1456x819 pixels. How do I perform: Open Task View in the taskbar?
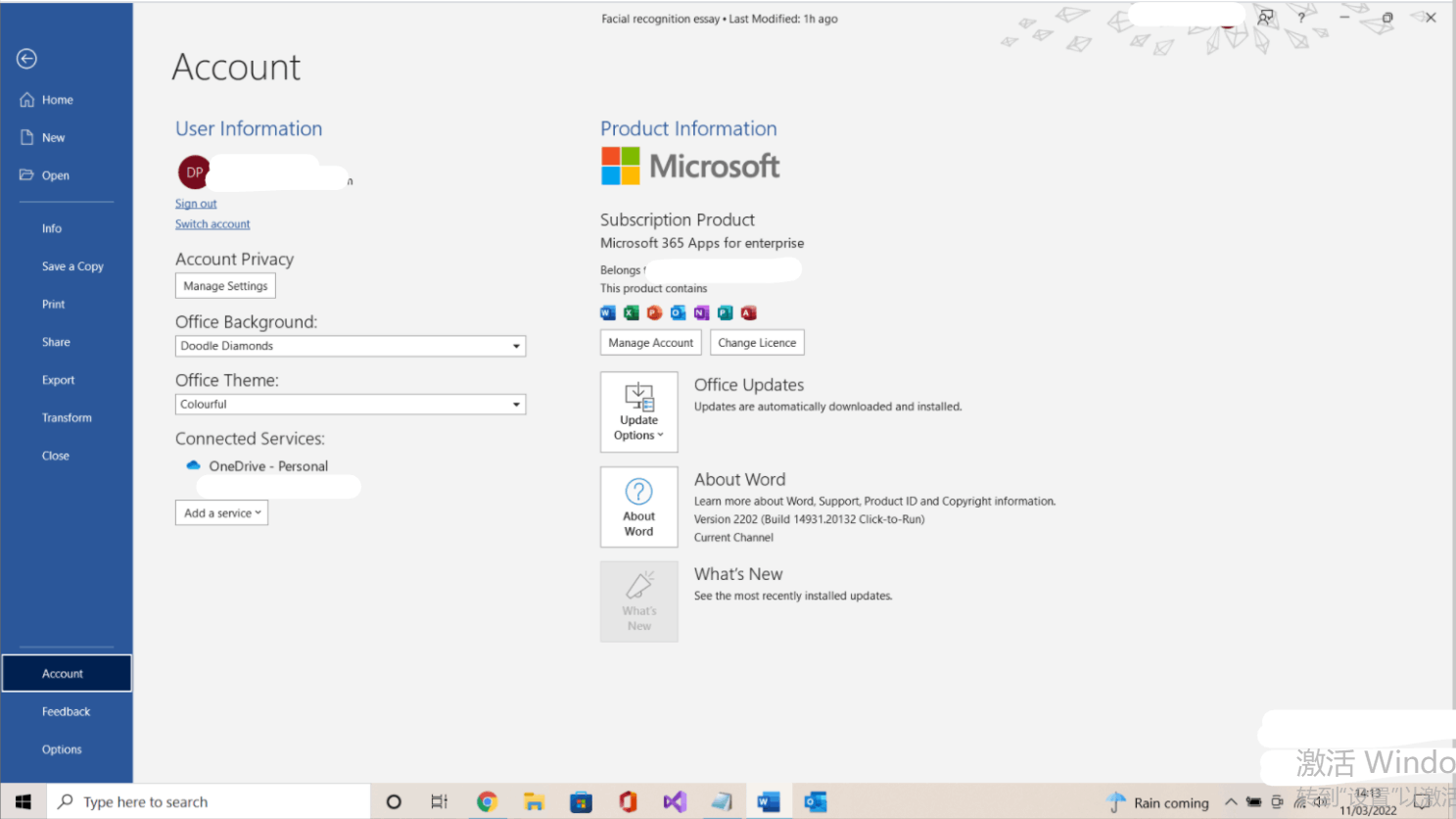(440, 801)
